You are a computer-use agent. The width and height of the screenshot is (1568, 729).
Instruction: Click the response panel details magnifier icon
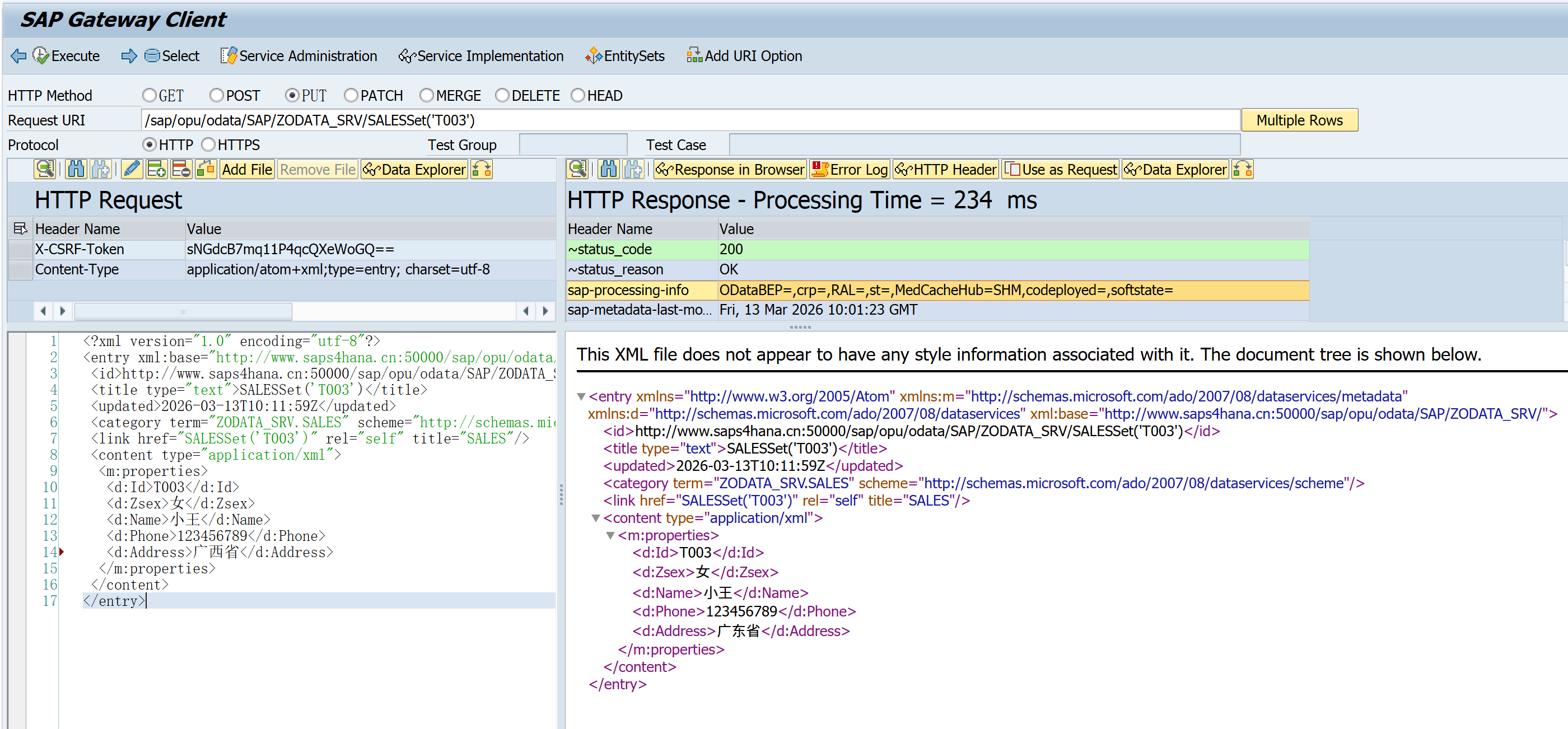tap(578, 169)
